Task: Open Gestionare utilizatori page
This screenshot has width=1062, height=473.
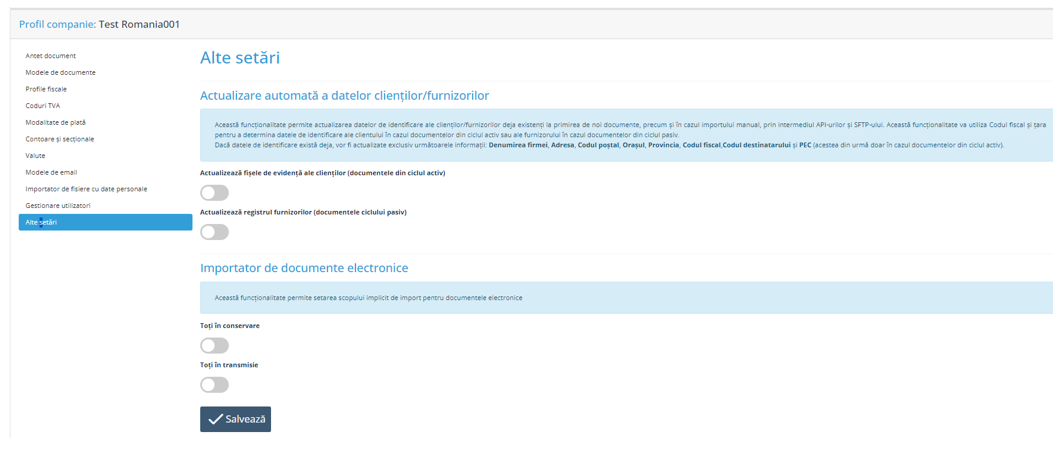Action: click(x=58, y=205)
